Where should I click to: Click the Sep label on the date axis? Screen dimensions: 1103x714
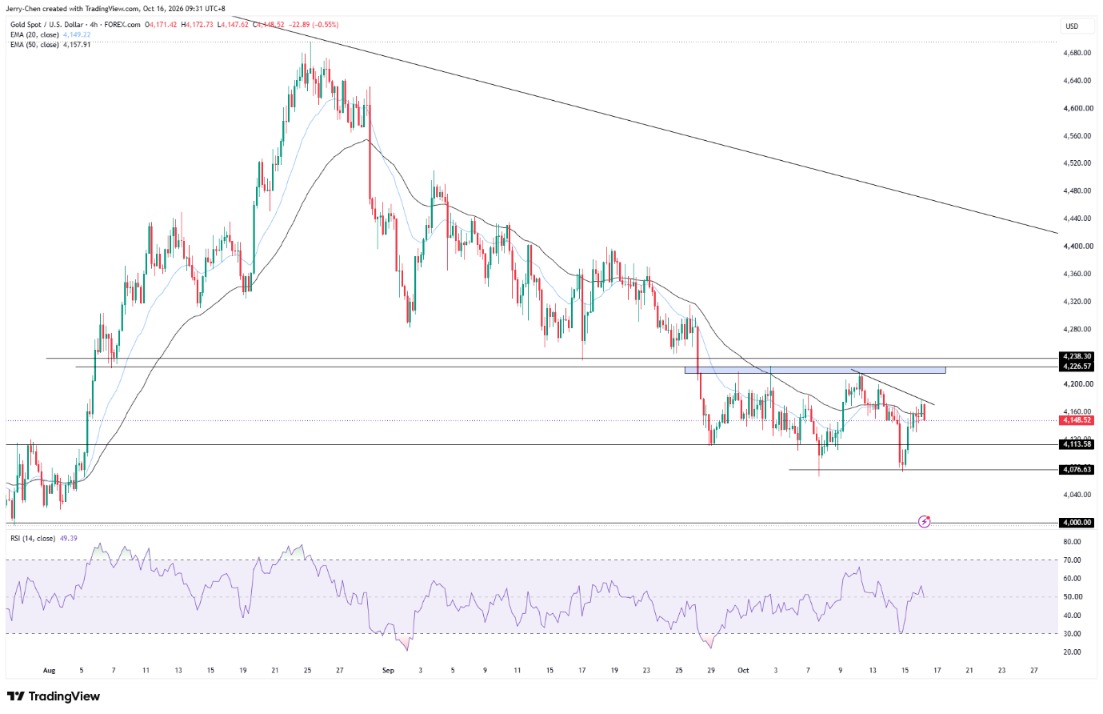pos(388,670)
